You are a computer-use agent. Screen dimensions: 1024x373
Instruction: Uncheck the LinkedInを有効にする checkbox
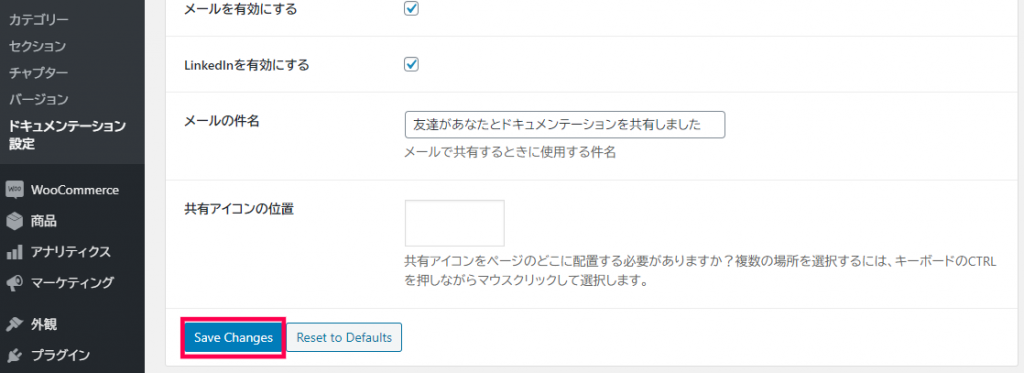411,65
